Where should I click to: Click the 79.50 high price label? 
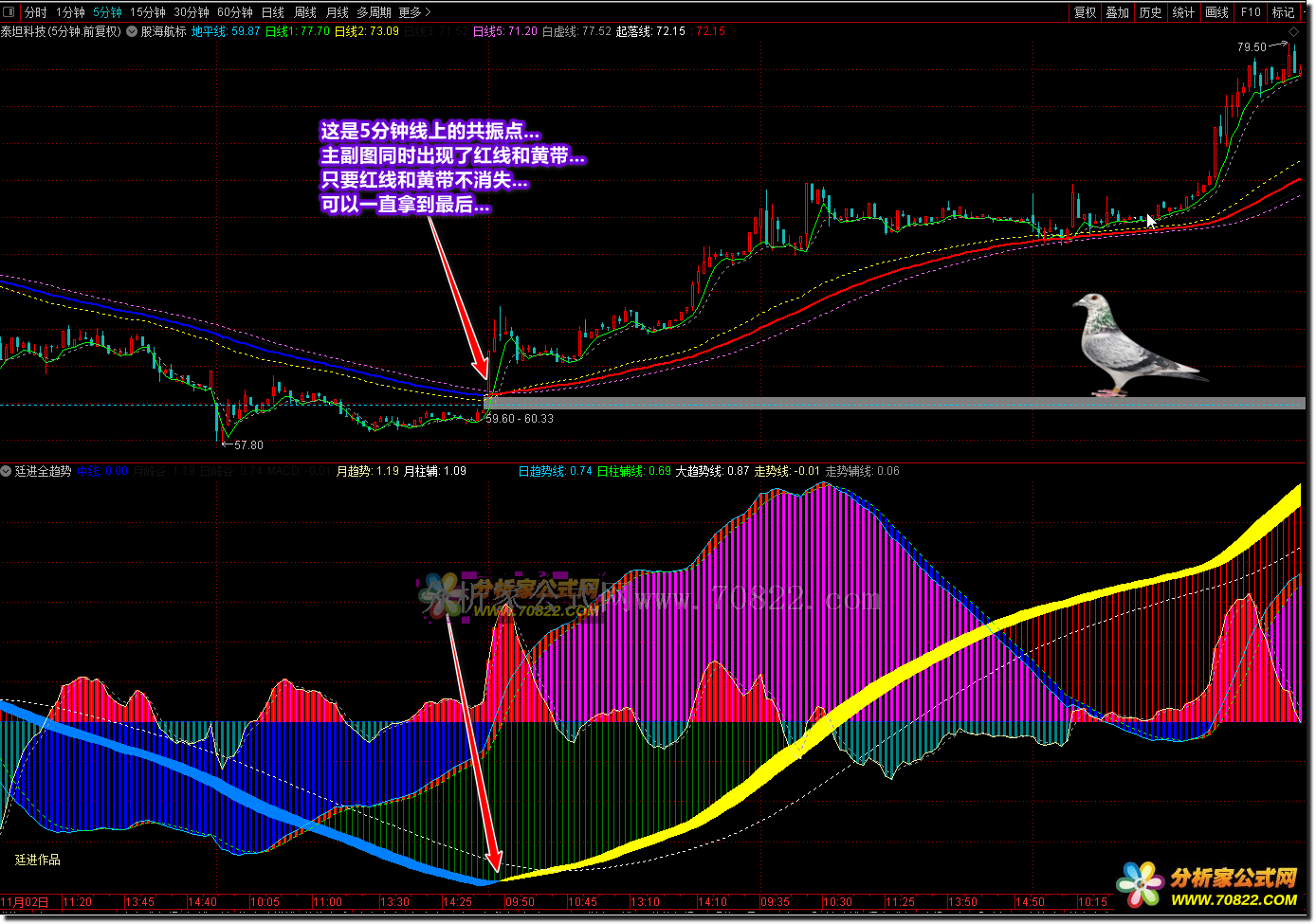(1252, 47)
